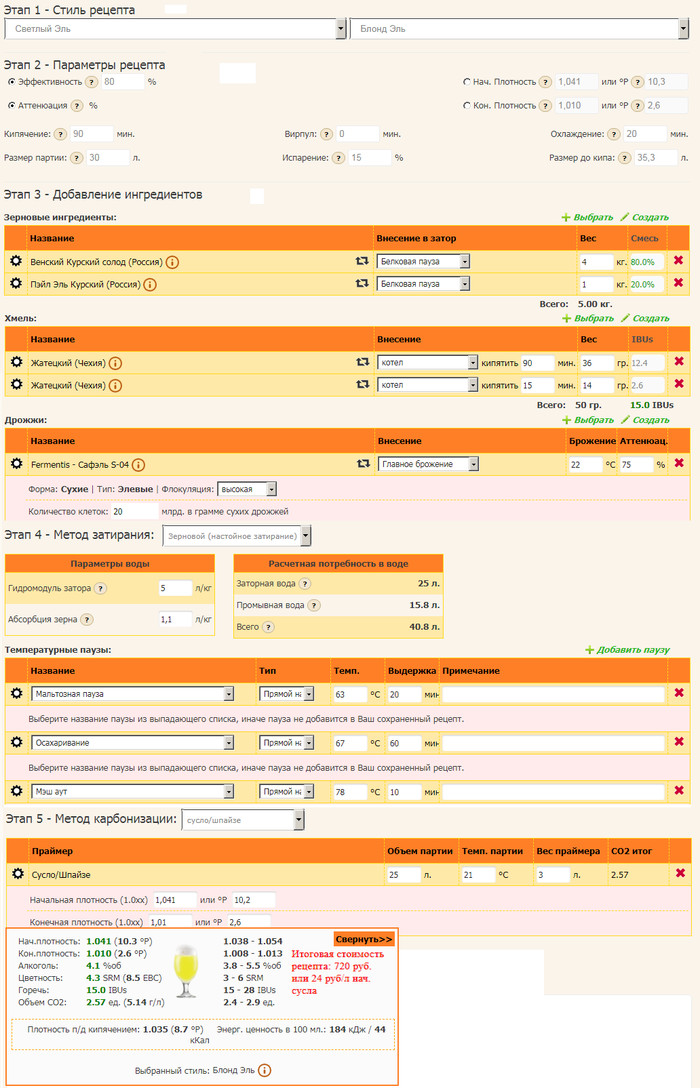Image resolution: width=700 pixels, height=1088 pixels.
Task: Remove the Осахаривание temperature pause
Action: coord(679,741)
